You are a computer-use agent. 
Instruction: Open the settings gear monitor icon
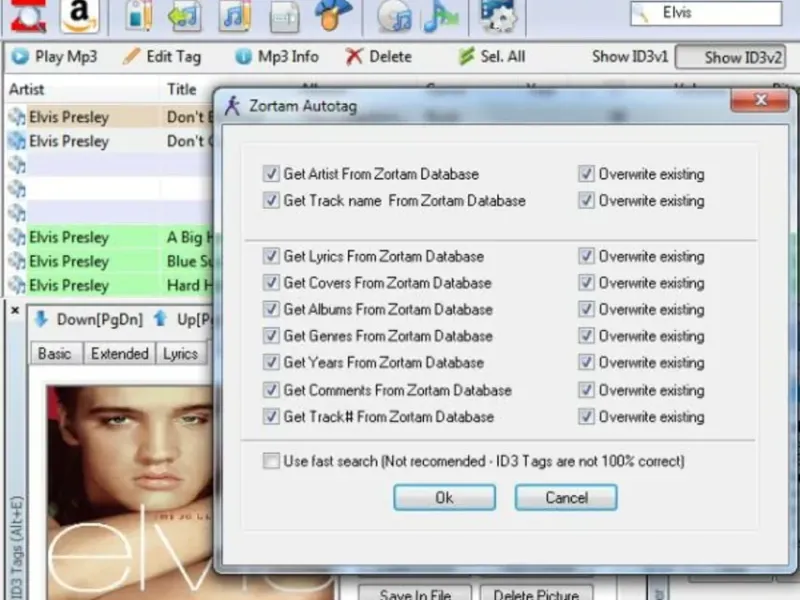[498, 16]
